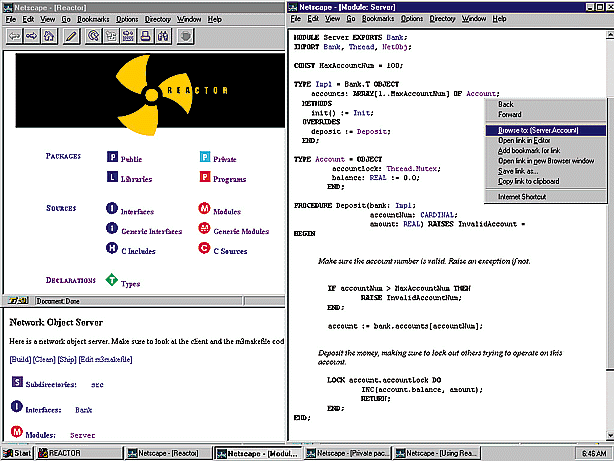Viewport: 614px width, 461px height.
Task: Click the [Ship] link
Action: [x=67, y=359]
